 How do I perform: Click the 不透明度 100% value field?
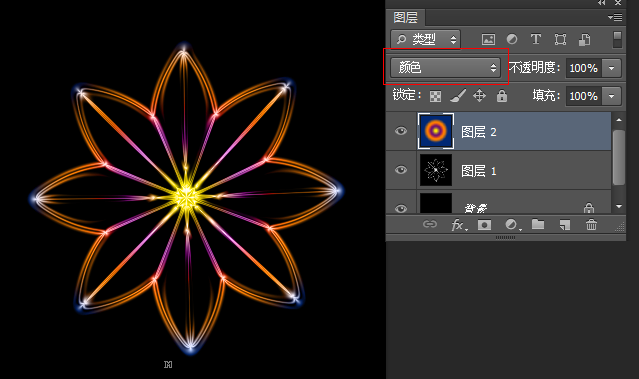tap(584, 68)
